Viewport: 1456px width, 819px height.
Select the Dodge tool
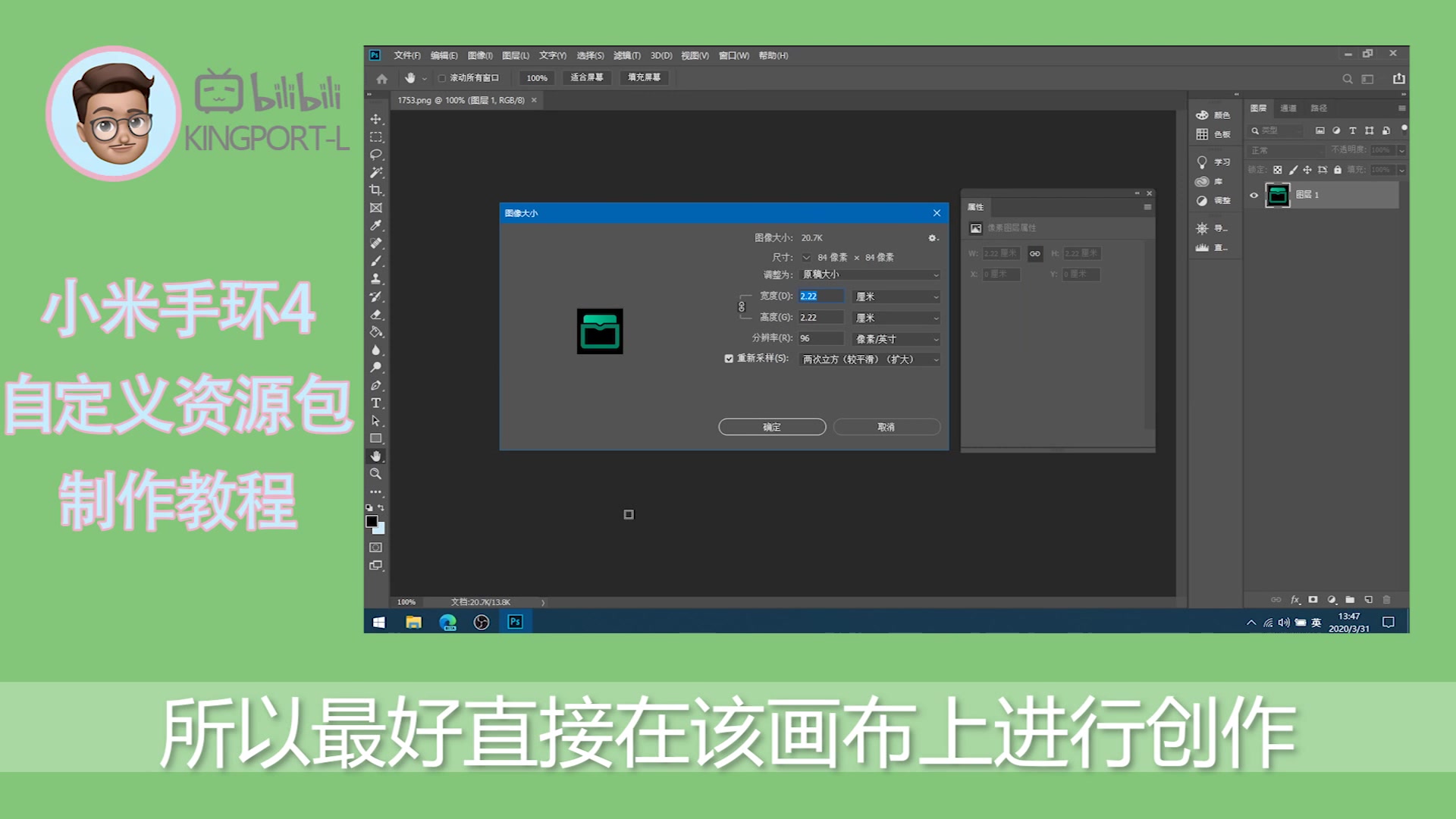point(376,368)
